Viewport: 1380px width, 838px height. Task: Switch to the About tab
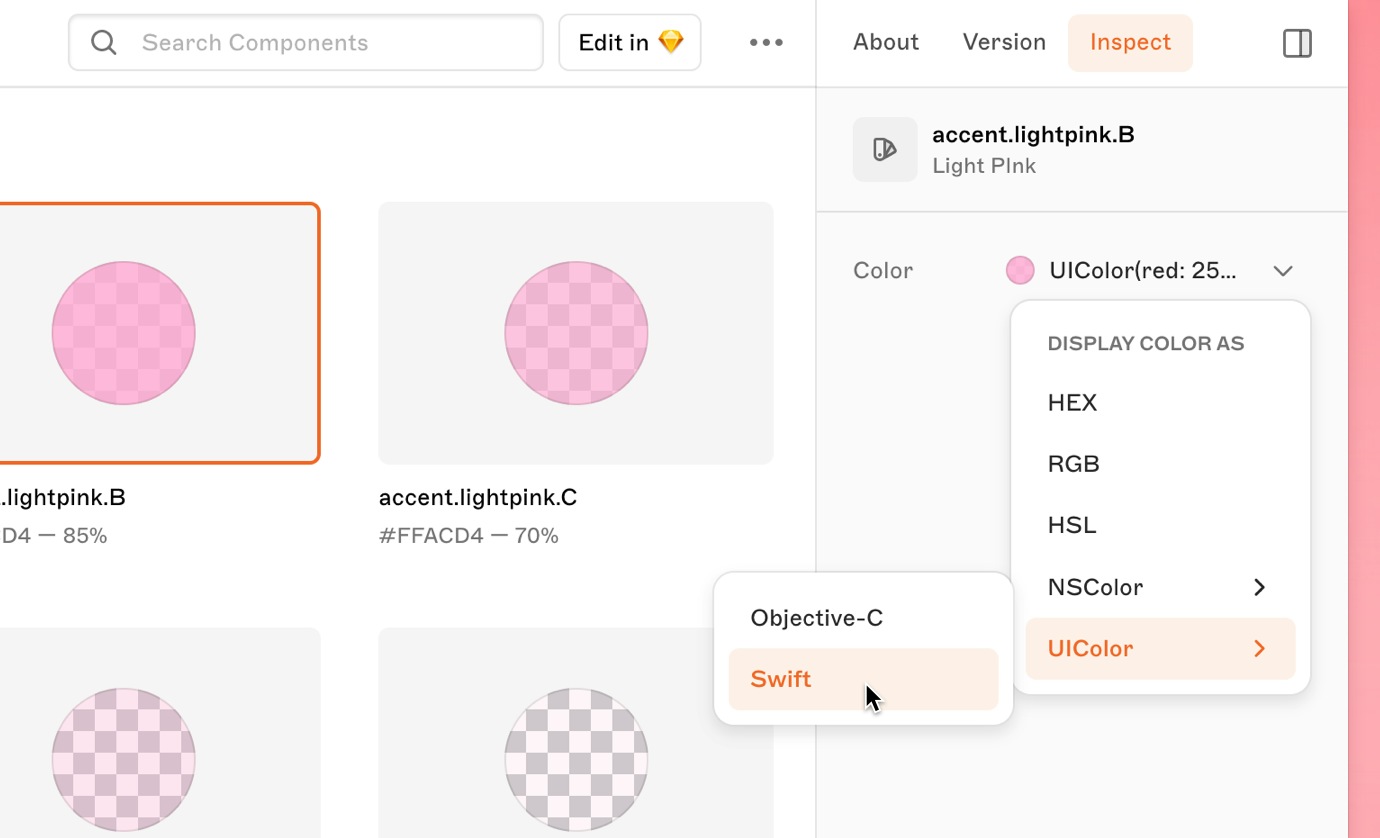[x=885, y=42]
